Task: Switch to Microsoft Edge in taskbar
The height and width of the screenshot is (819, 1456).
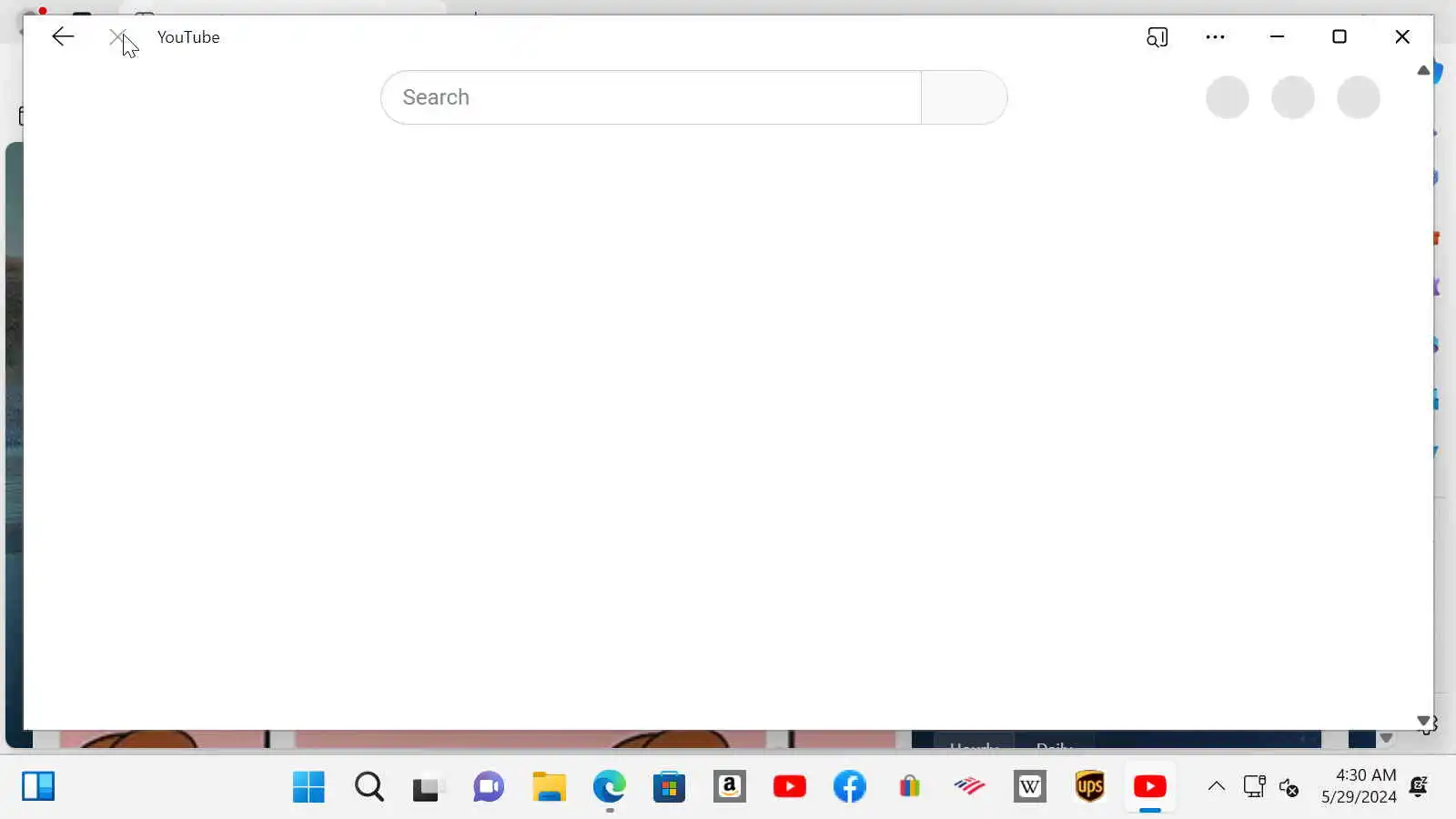Action: [610, 786]
